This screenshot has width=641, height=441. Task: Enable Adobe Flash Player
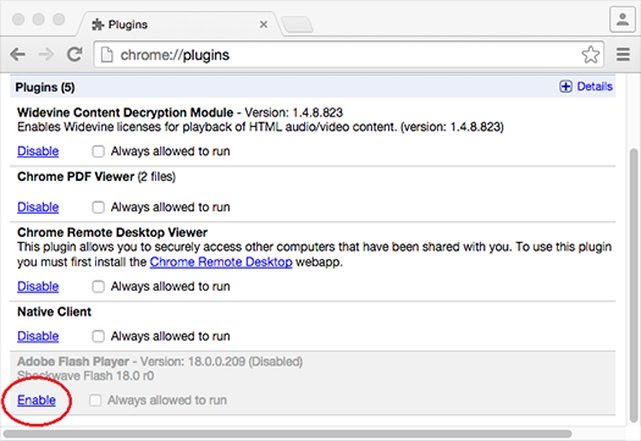click(x=36, y=400)
